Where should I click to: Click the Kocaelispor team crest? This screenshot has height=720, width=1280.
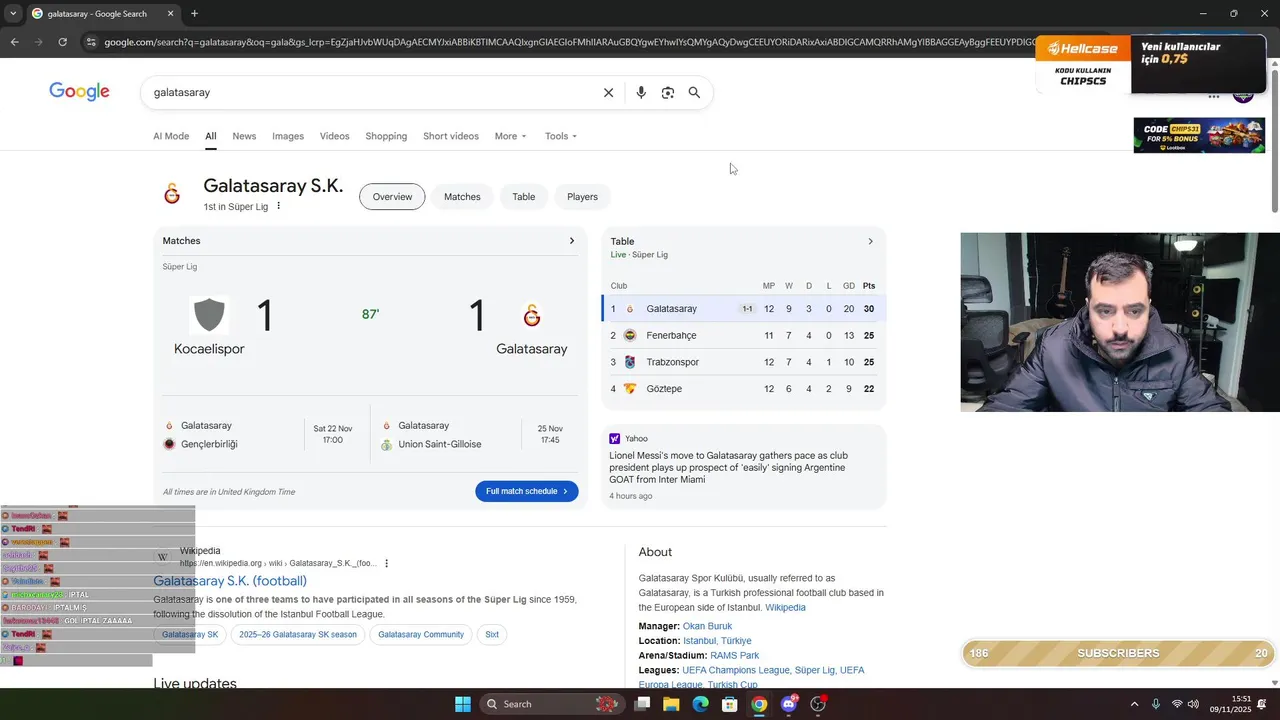tap(209, 315)
